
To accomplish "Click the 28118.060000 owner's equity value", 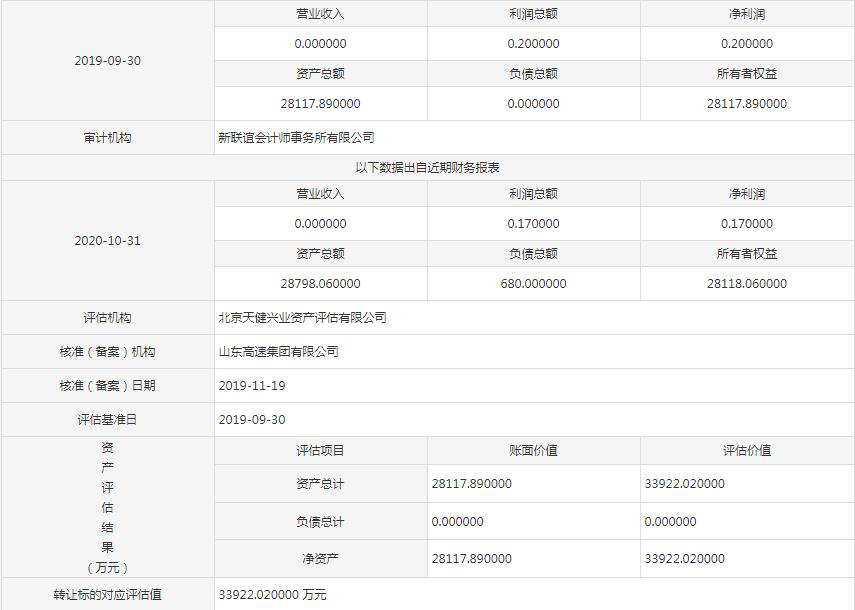I will point(746,284).
